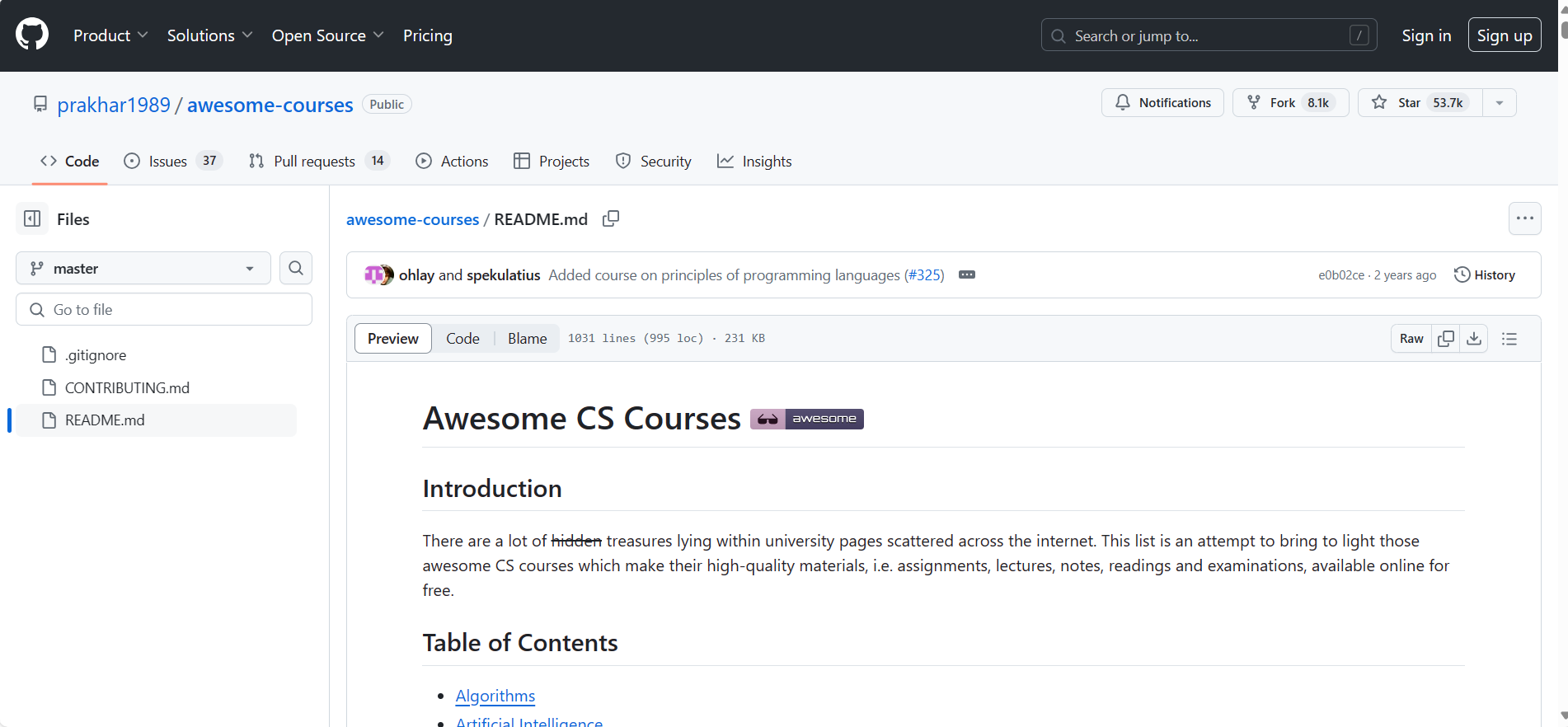Image resolution: width=1568 pixels, height=727 pixels.
Task: Click the Public visibility label
Action: point(387,105)
